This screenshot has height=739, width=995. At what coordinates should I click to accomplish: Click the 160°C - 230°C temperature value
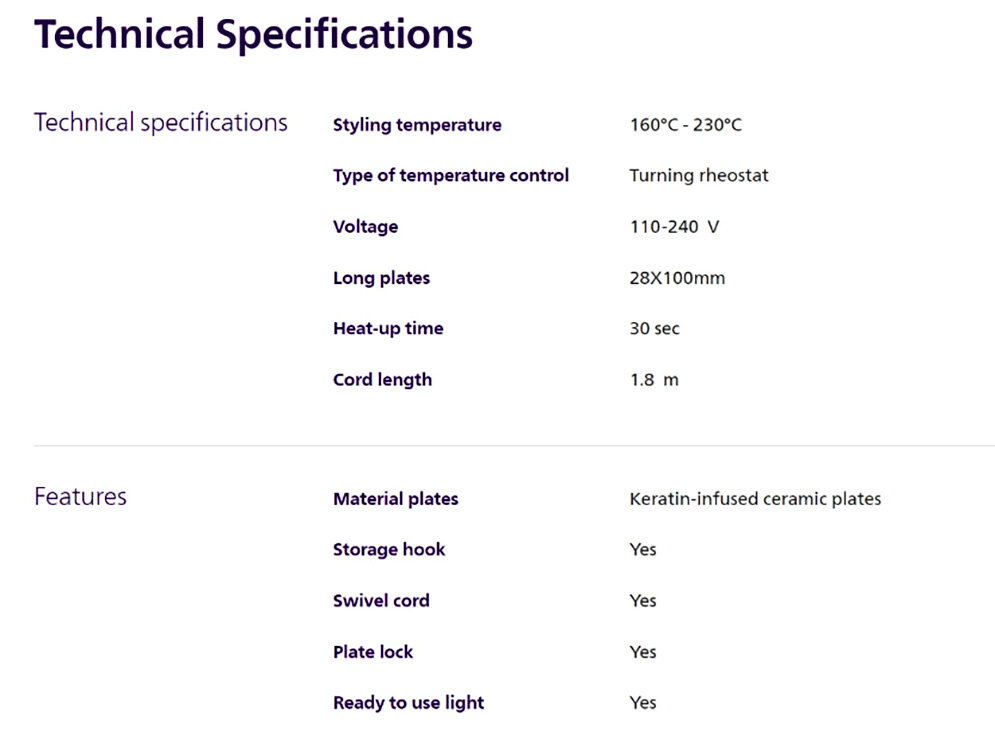pos(685,125)
